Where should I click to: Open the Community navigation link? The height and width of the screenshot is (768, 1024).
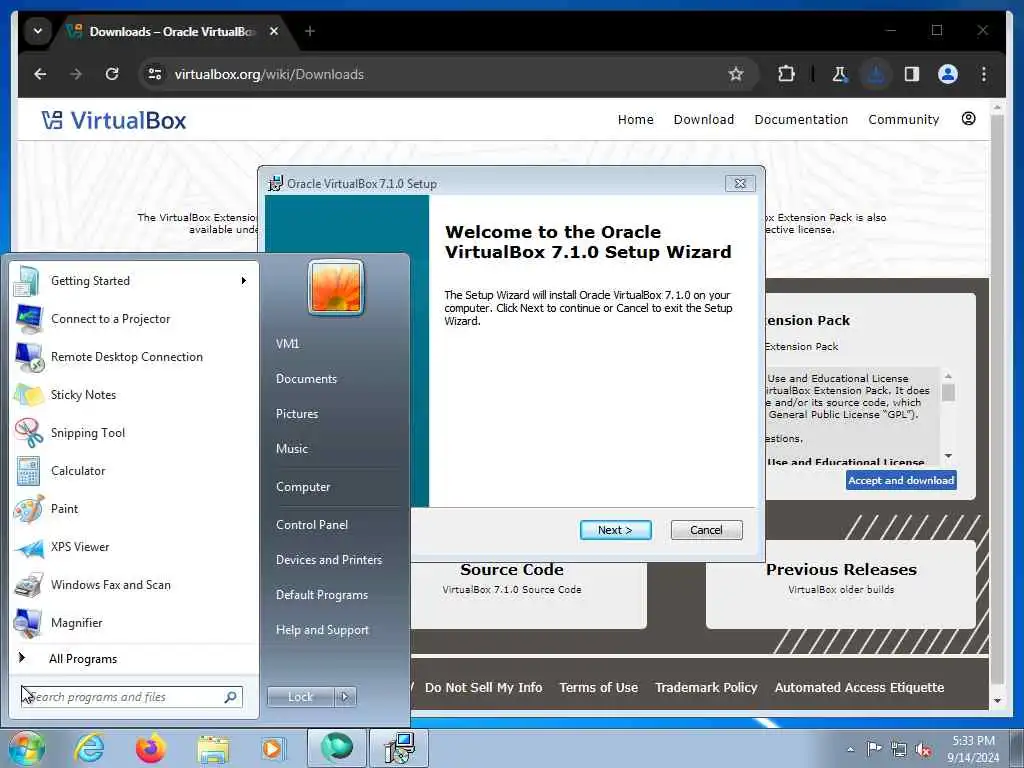[903, 120]
